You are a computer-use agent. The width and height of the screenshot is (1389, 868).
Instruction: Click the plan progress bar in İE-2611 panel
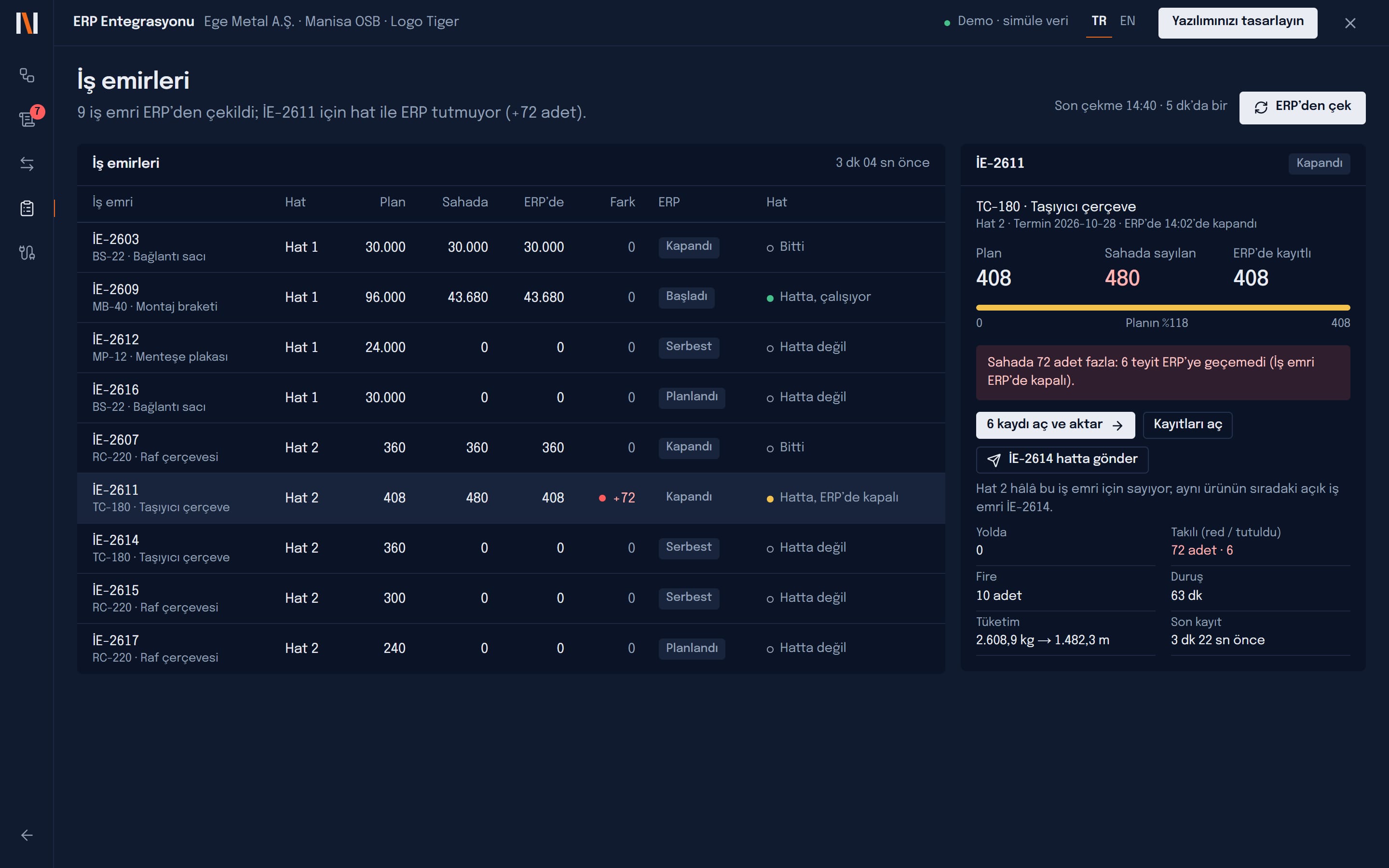click(x=1163, y=308)
